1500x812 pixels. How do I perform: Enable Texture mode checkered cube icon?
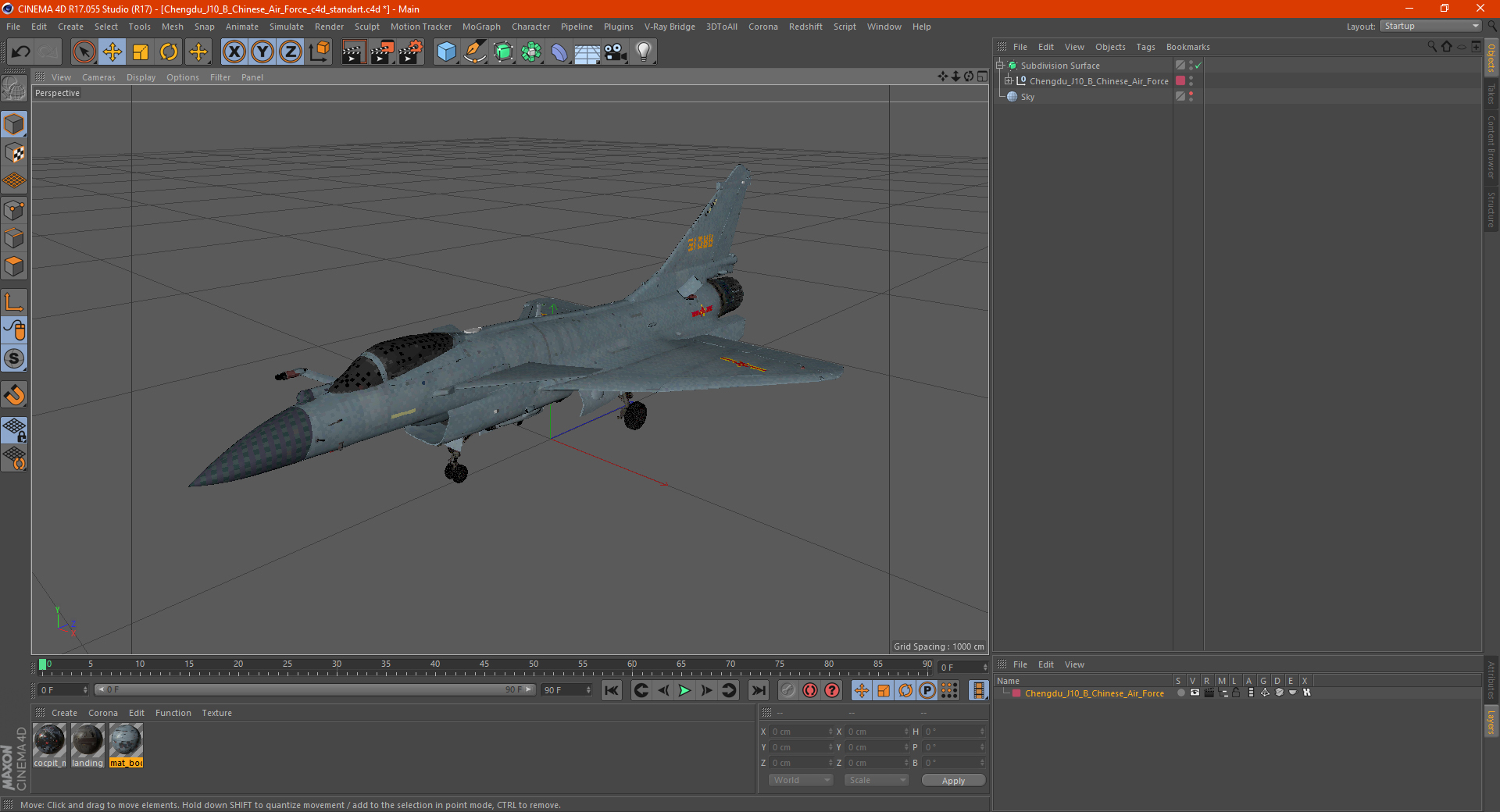point(14,153)
